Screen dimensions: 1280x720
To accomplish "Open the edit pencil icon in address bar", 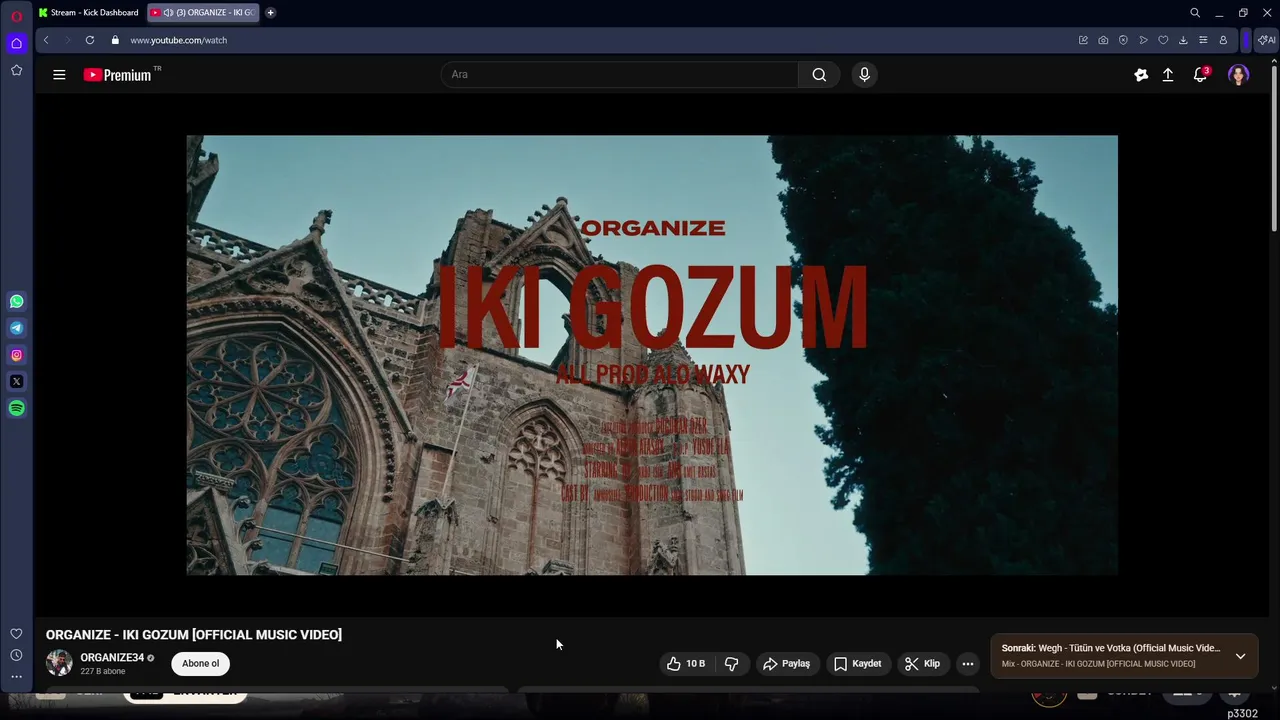I will pyautogui.click(x=1083, y=40).
